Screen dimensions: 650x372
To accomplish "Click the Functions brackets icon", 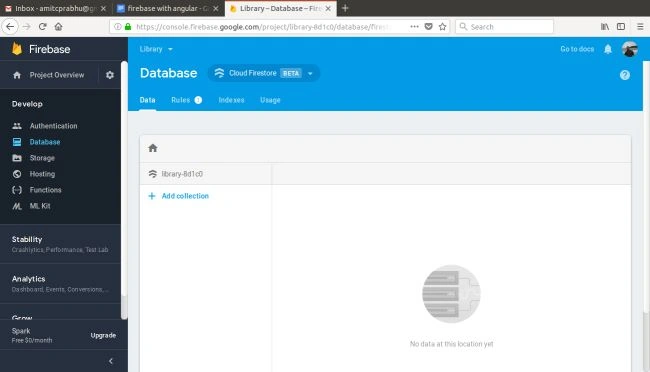I will [x=17, y=190].
